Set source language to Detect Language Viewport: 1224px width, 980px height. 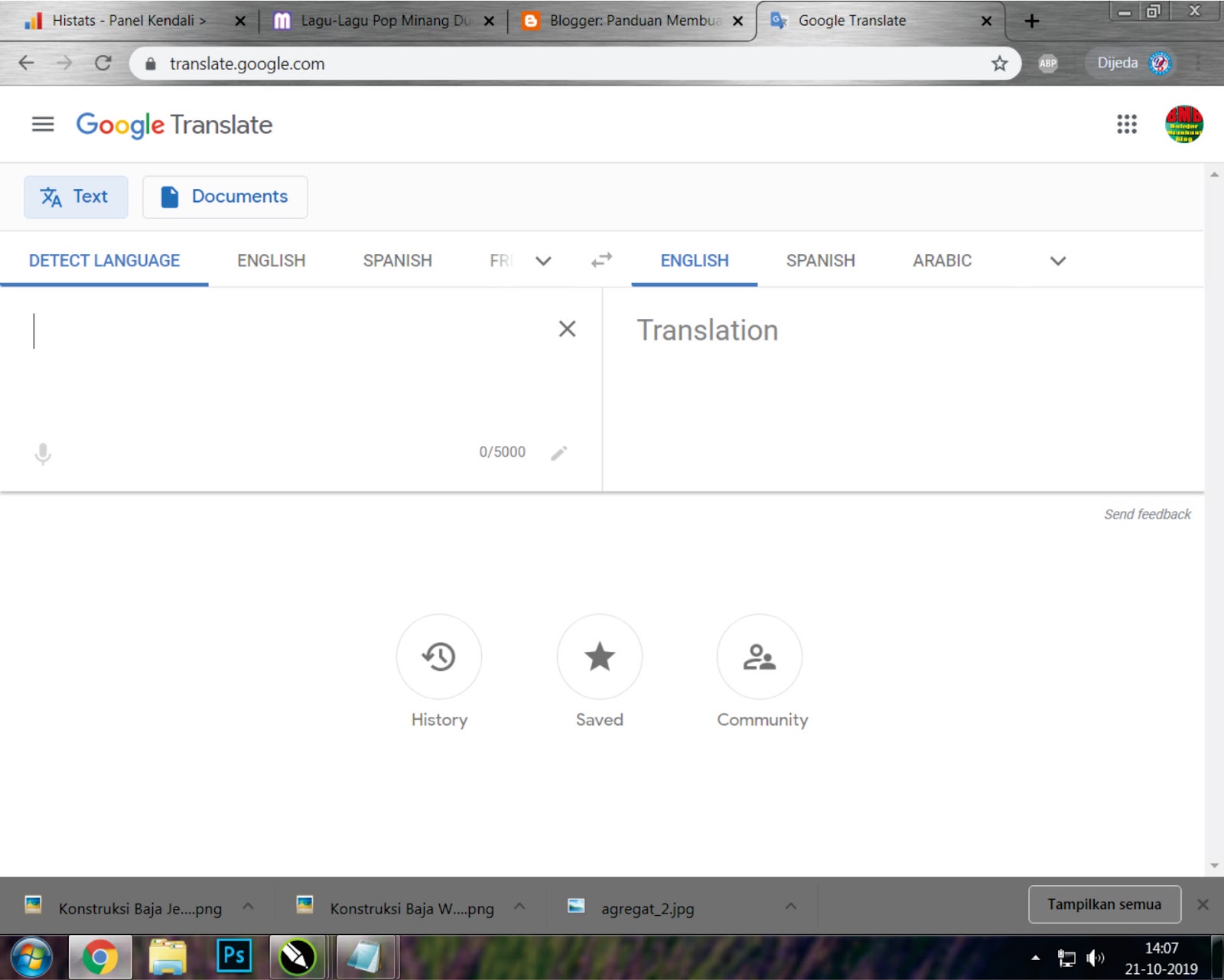[104, 260]
